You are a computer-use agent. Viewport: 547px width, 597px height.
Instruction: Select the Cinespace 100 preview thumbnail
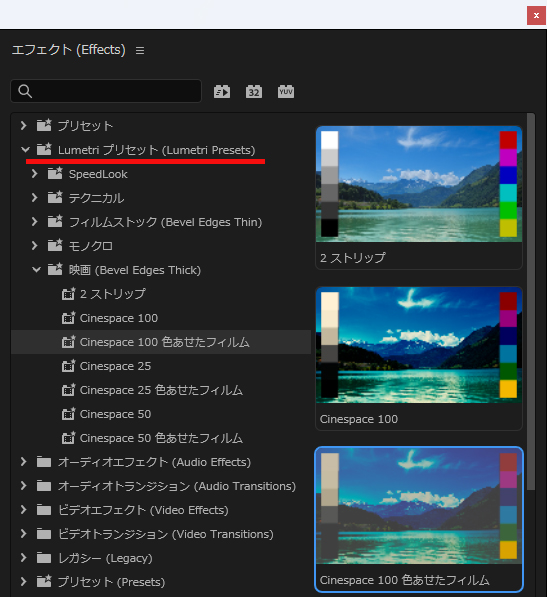pos(419,345)
